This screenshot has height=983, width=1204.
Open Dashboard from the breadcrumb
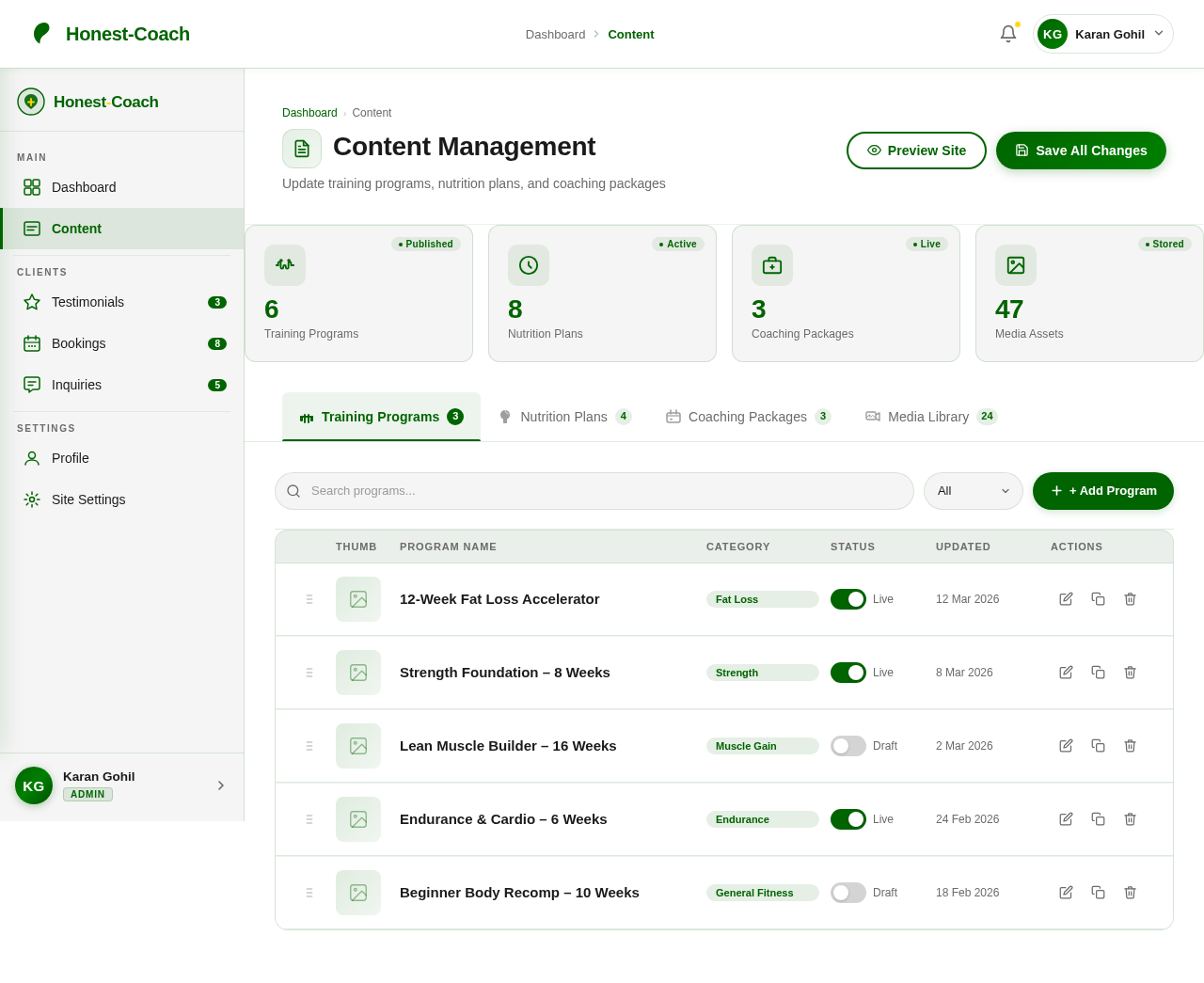point(309,112)
